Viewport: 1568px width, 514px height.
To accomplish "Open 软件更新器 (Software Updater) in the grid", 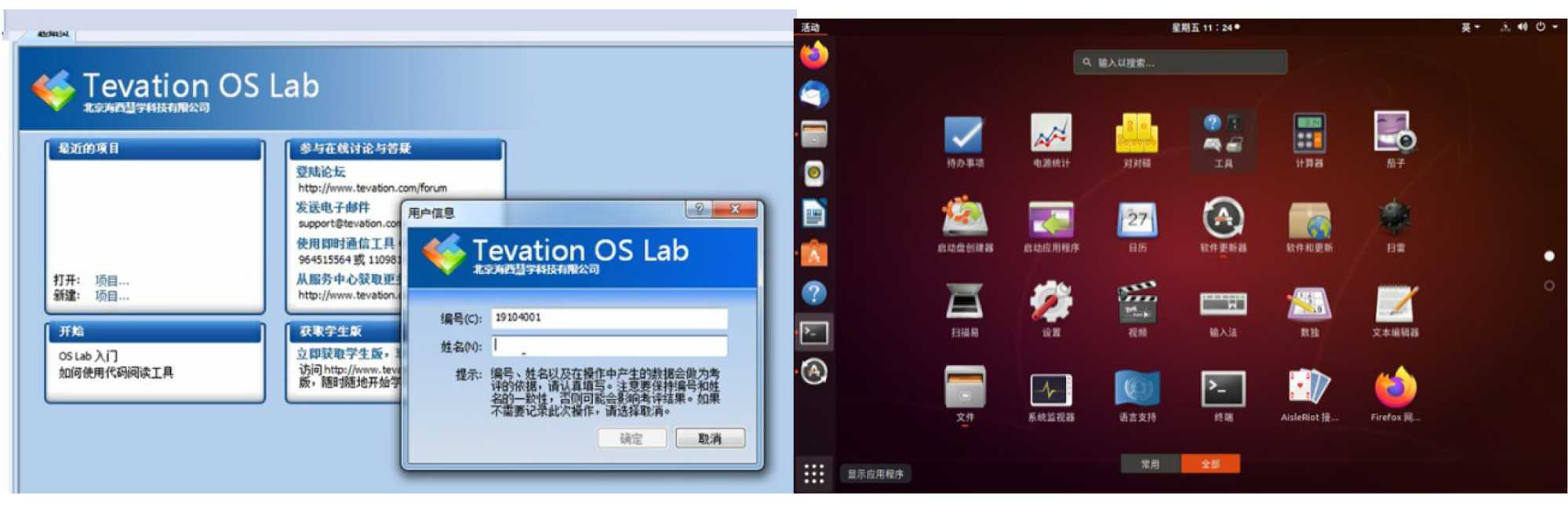I will 1223,219.
